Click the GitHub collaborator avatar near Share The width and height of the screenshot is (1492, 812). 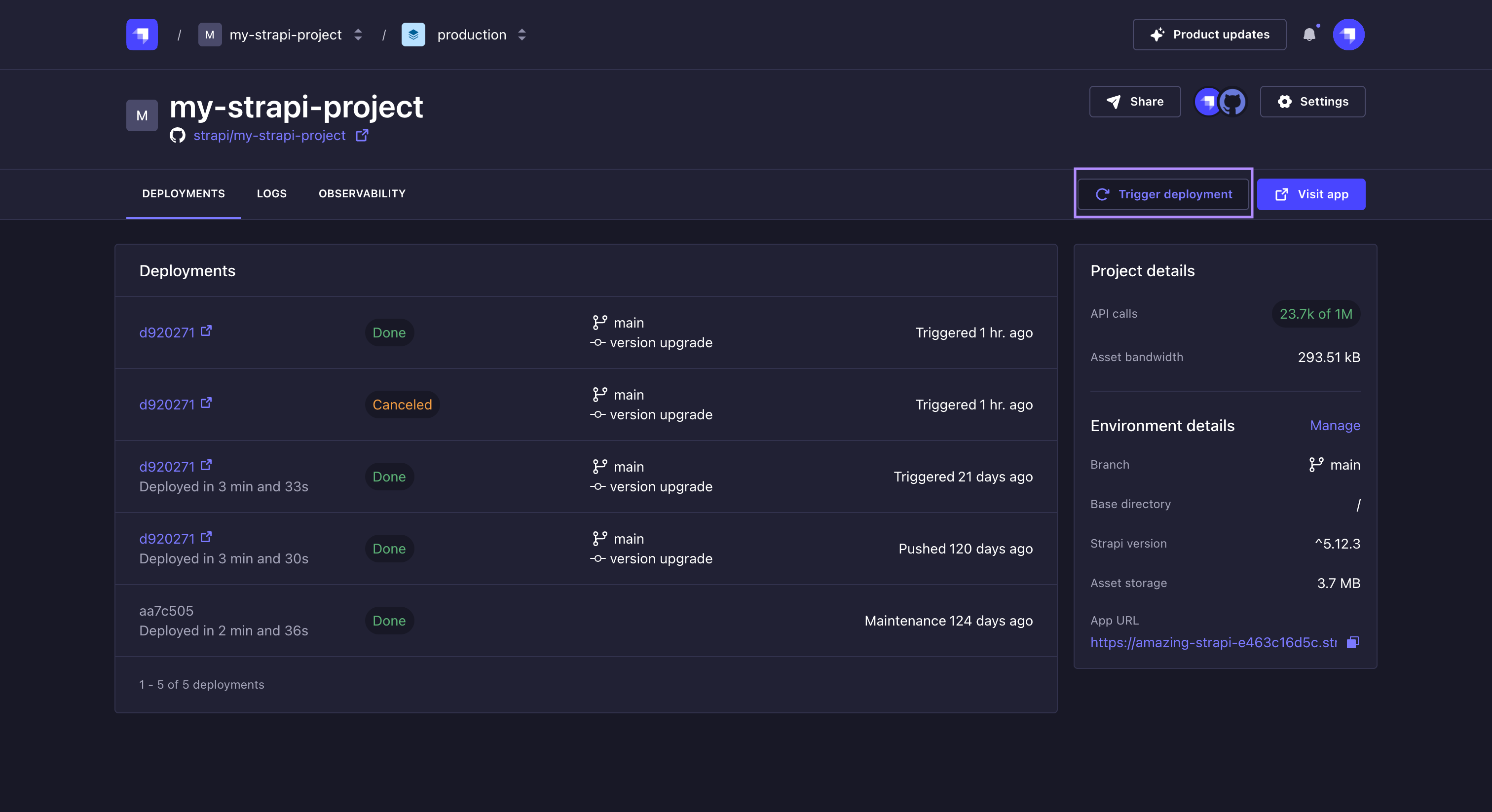(x=1232, y=102)
